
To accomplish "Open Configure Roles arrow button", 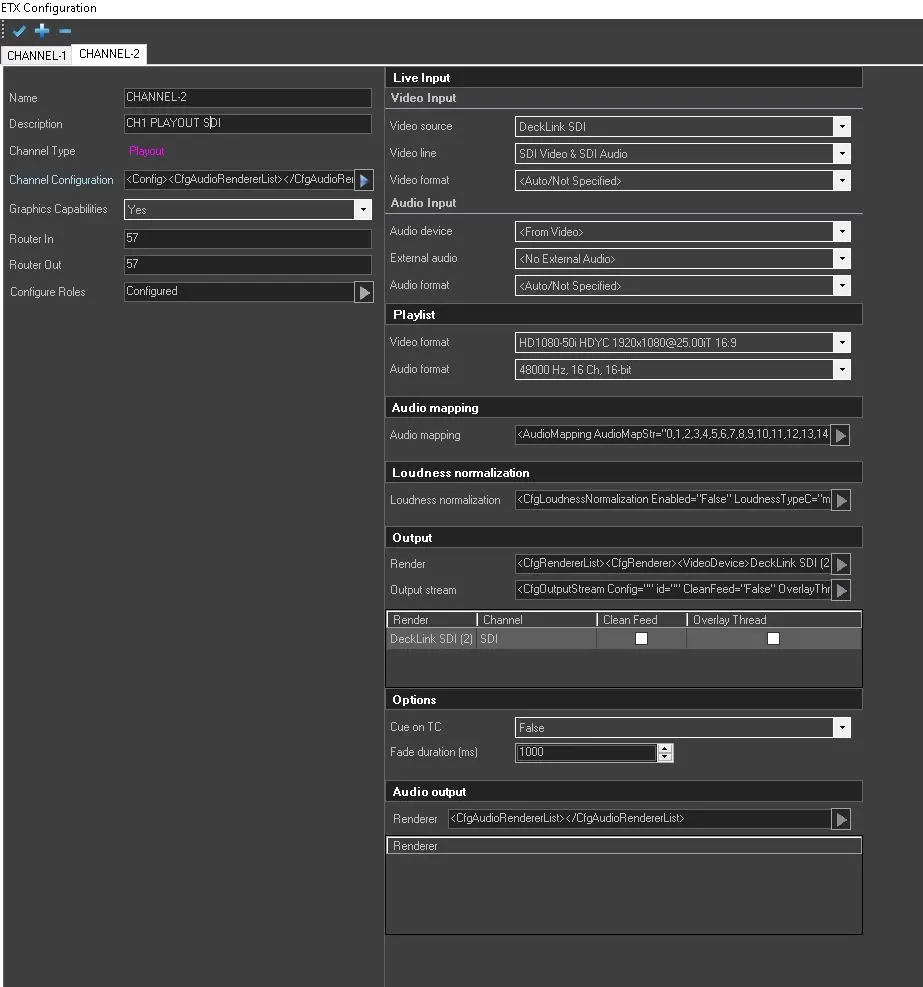I will click(x=365, y=292).
